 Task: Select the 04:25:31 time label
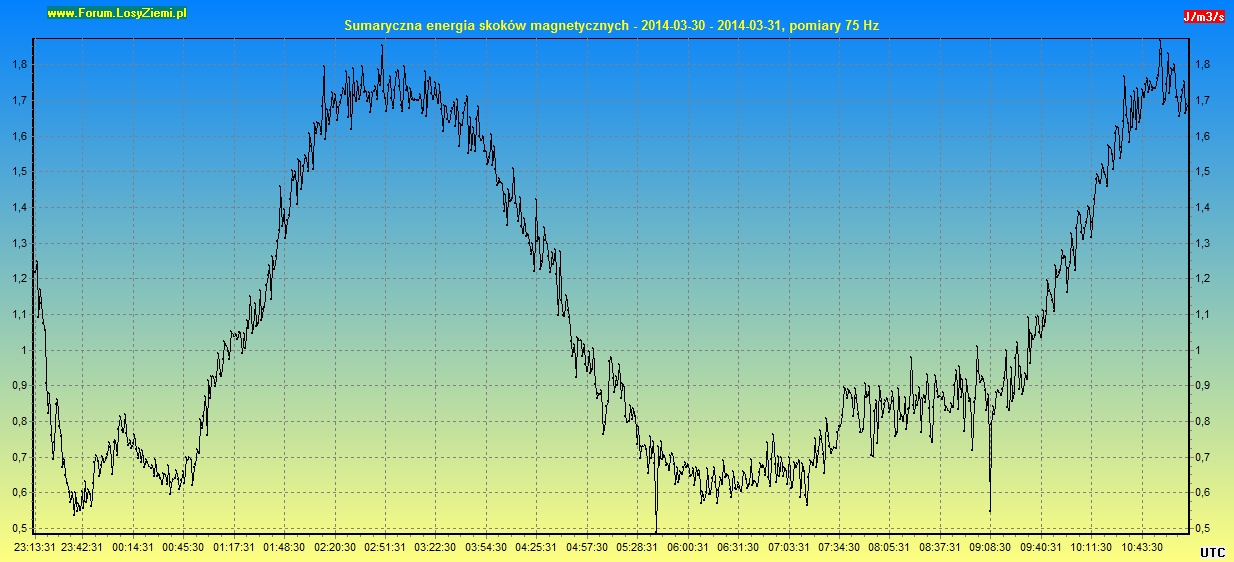point(536,547)
